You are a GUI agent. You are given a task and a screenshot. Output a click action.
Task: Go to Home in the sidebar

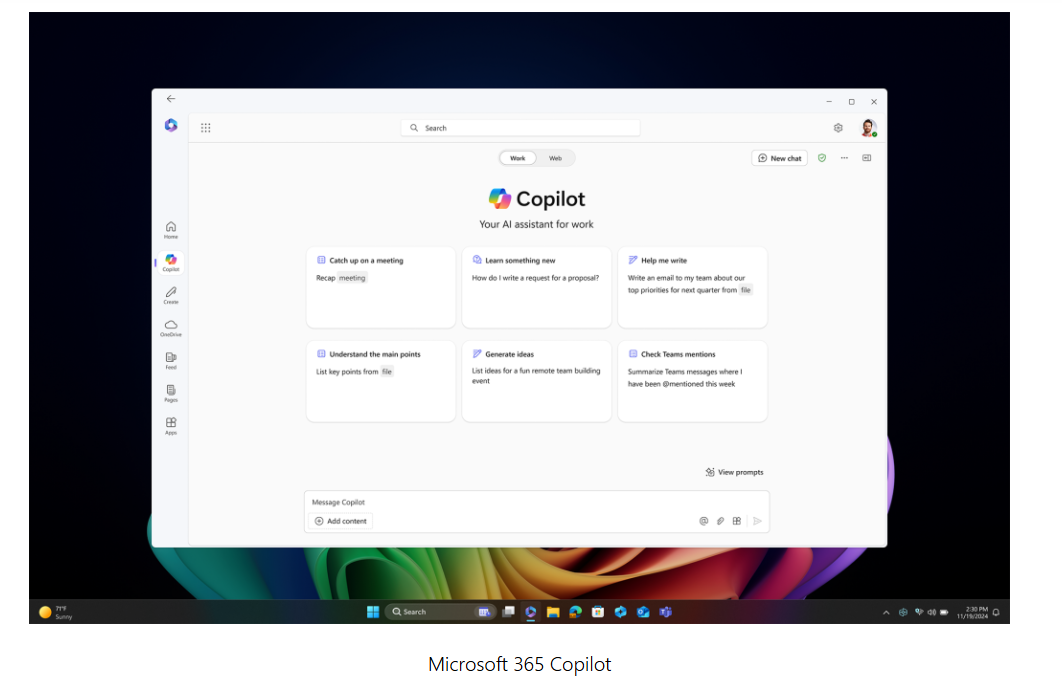171,230
